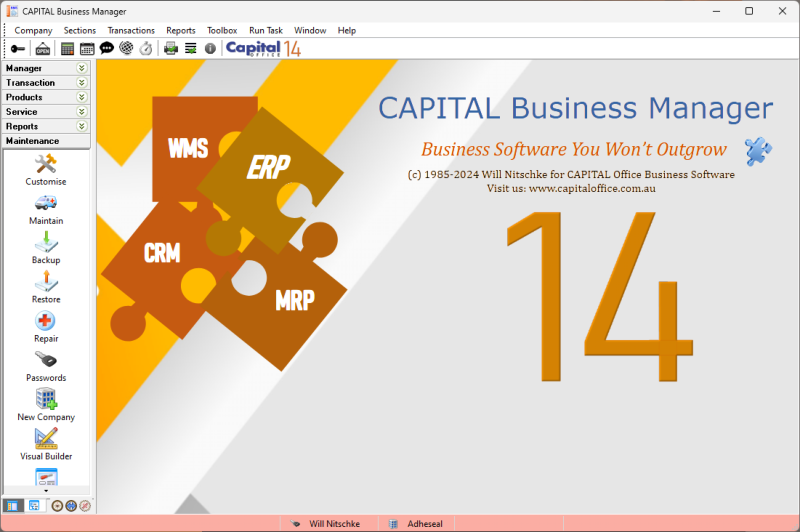Click the brown compass icon
This screenshot has width=800, height=532.
click(x=57, y=506)
